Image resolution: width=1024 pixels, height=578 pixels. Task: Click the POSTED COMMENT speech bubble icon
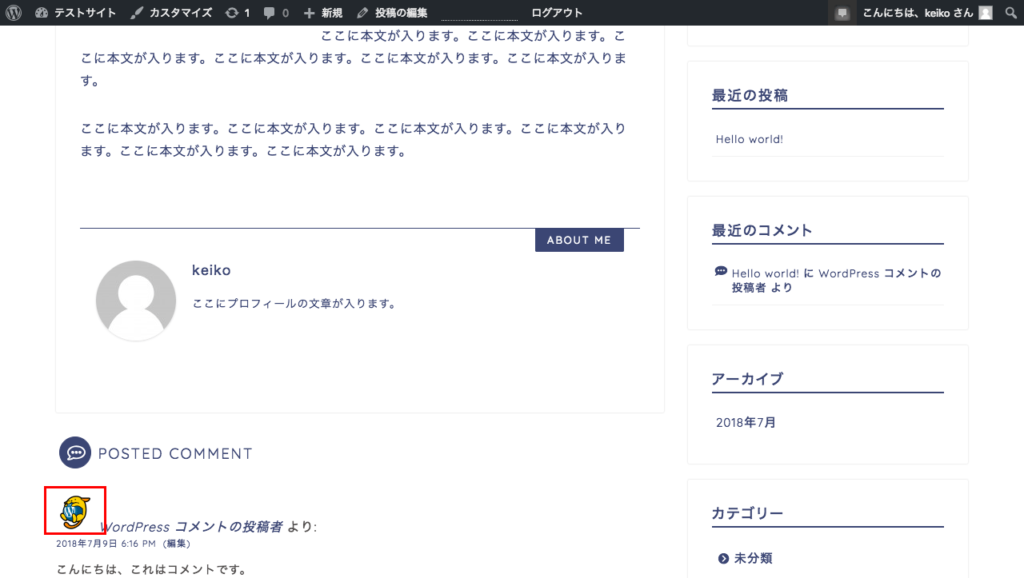pos(75,453)
